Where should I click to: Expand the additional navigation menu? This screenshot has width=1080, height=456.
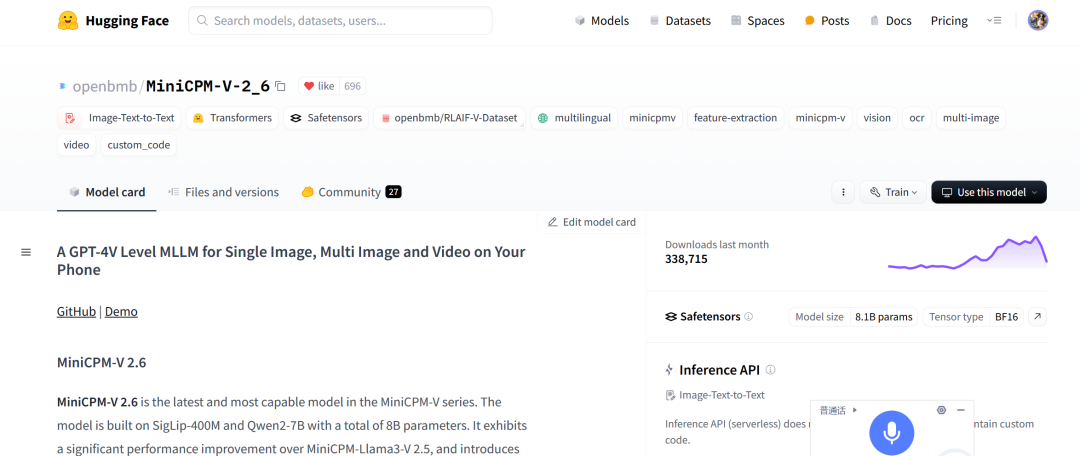pyautogui.click(x=994, y=20)
